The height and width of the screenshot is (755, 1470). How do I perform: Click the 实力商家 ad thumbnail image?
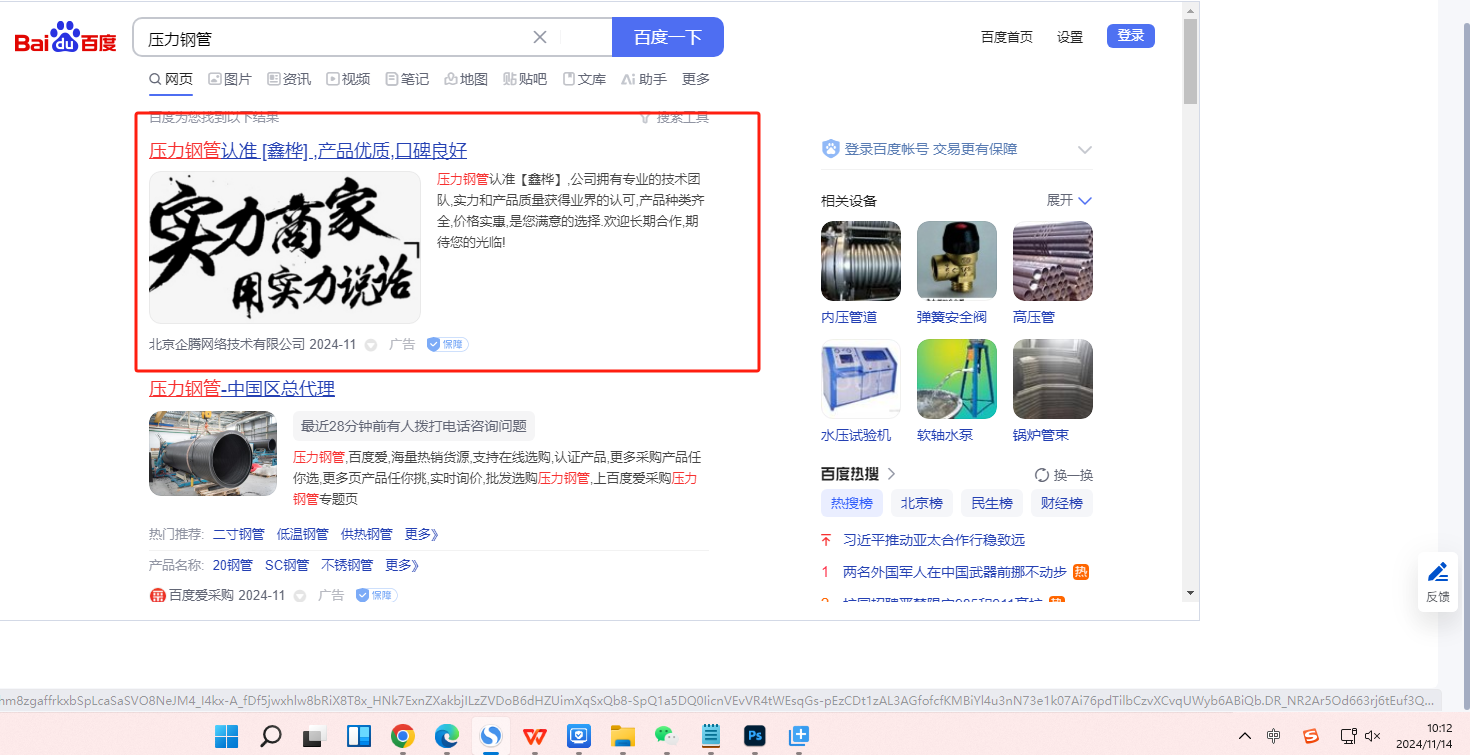[x=285, y=247]
